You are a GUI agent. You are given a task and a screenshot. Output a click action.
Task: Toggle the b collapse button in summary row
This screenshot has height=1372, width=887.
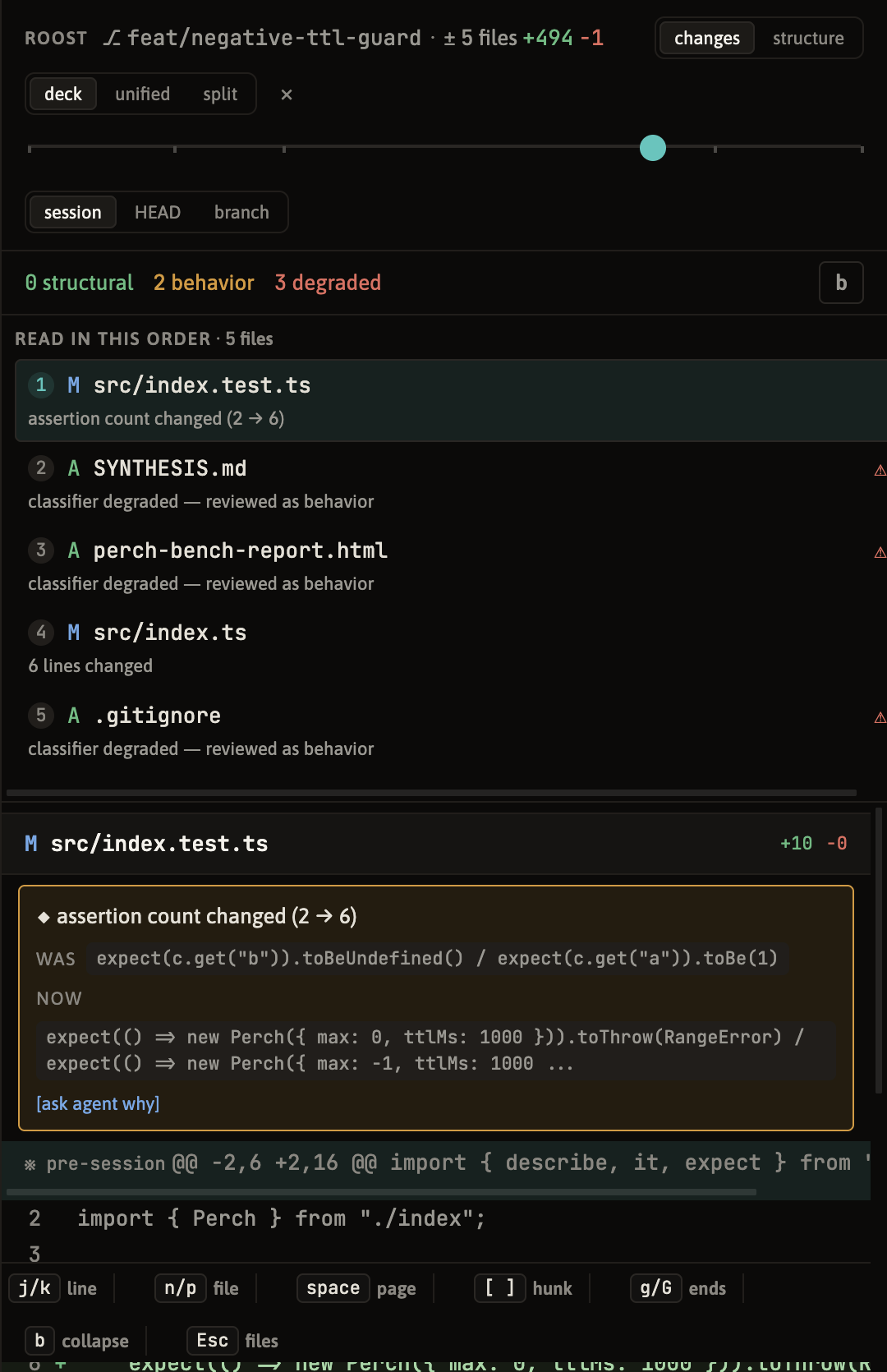(841, 283)
